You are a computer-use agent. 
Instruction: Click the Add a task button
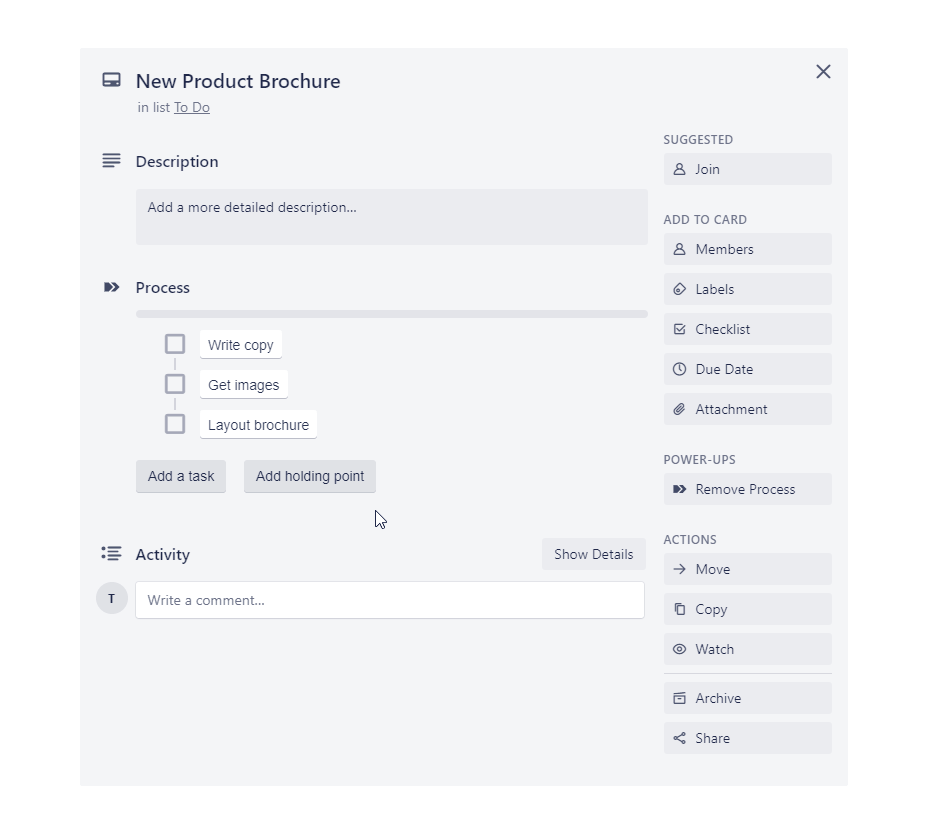(180, 476)
